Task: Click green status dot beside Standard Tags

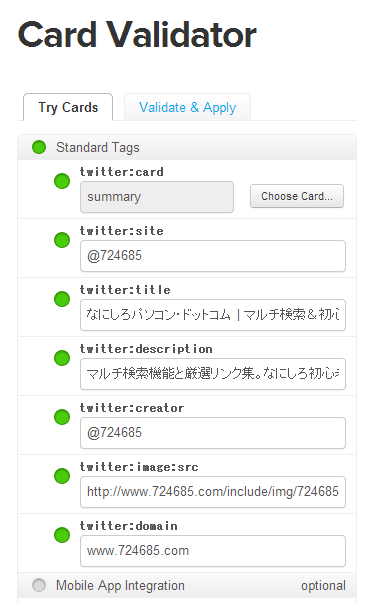Action: (39, 147)
